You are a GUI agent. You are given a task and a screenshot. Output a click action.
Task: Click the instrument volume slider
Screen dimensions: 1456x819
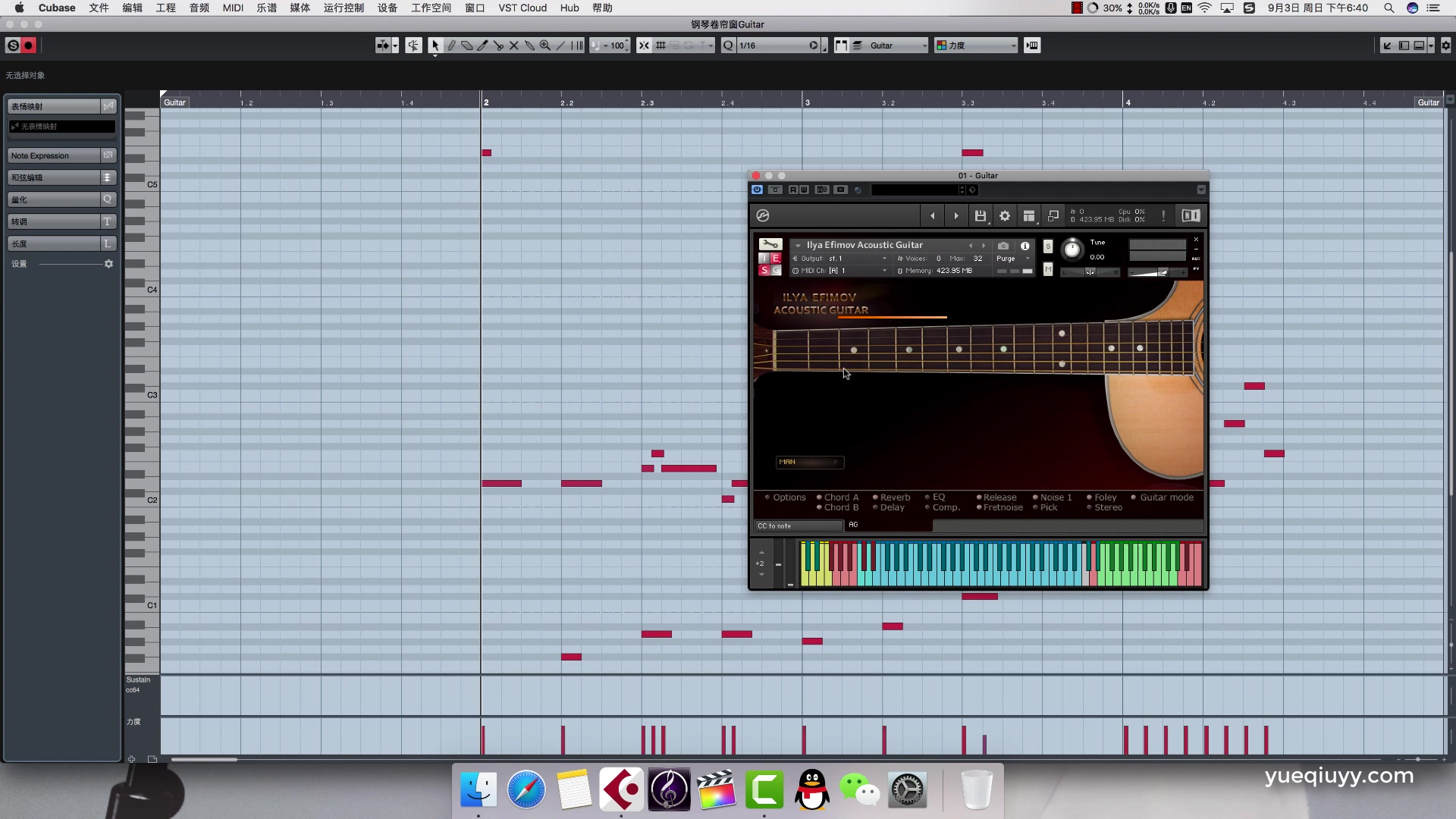pyautogui.click(x=1156, y=272)
